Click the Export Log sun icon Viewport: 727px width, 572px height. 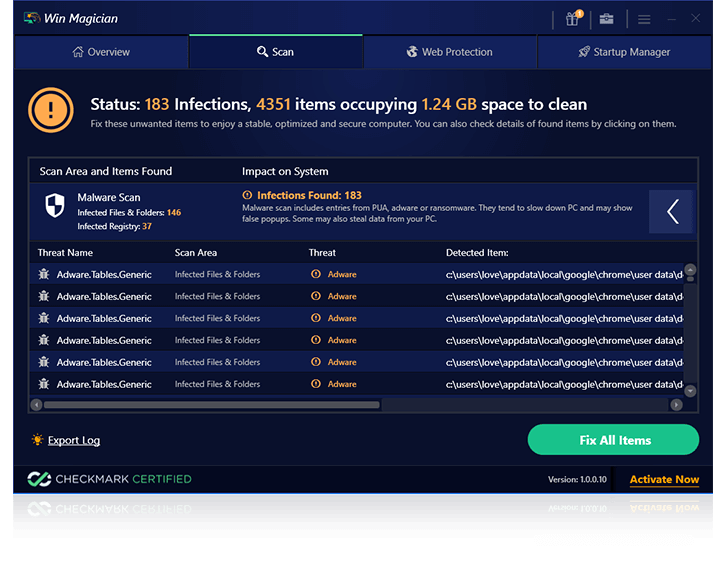38,440
